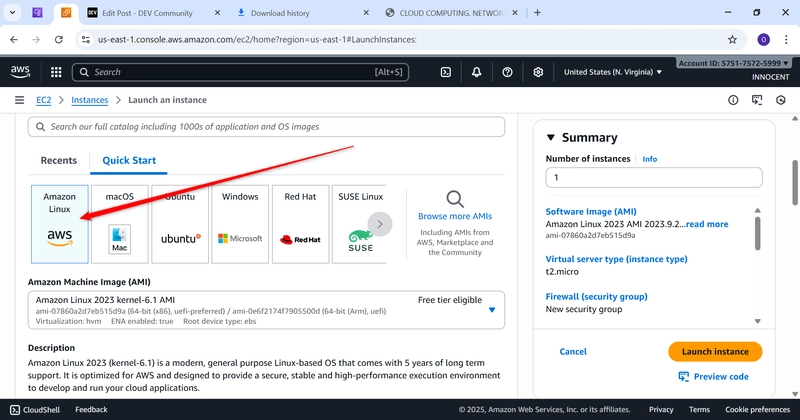View site information icon in address bar
The image size is (800, 420).
(x=86, y=39)
